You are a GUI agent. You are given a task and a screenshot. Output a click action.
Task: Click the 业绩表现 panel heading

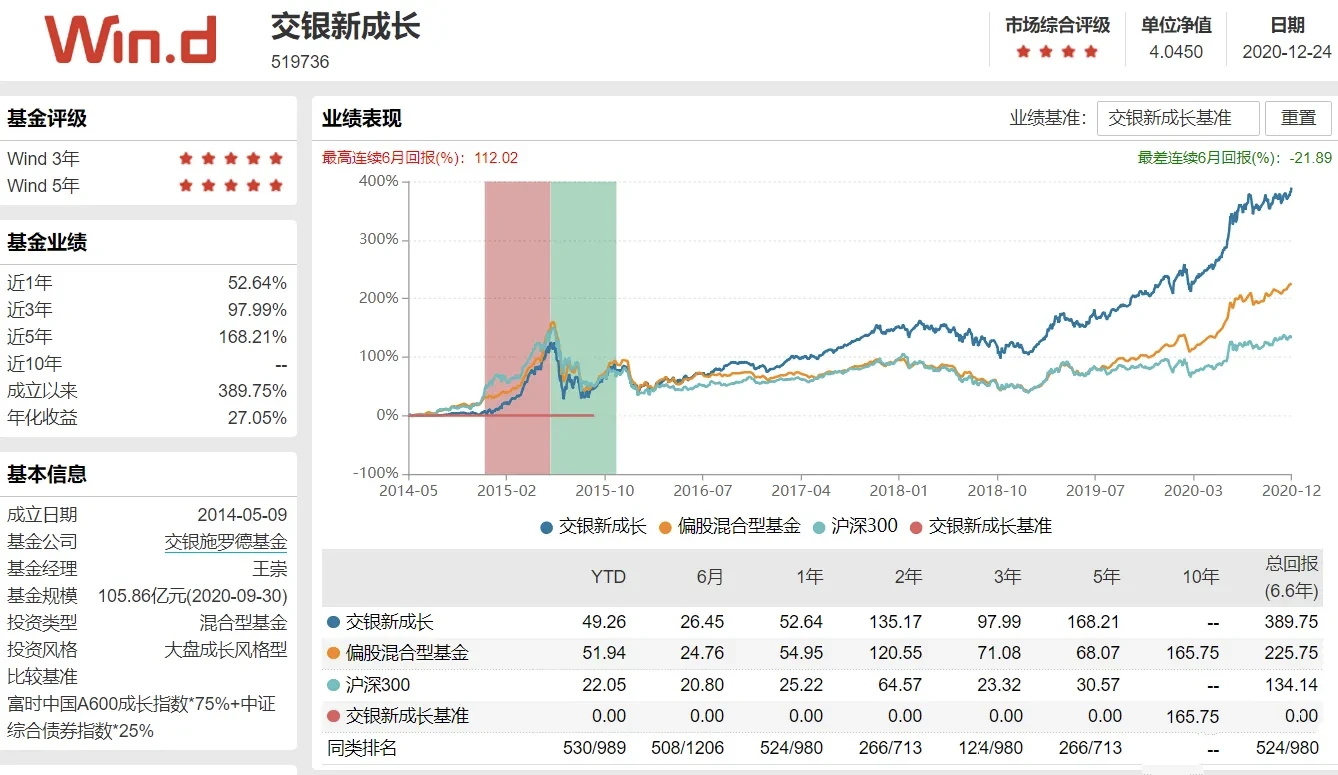(x=362, y=118)
